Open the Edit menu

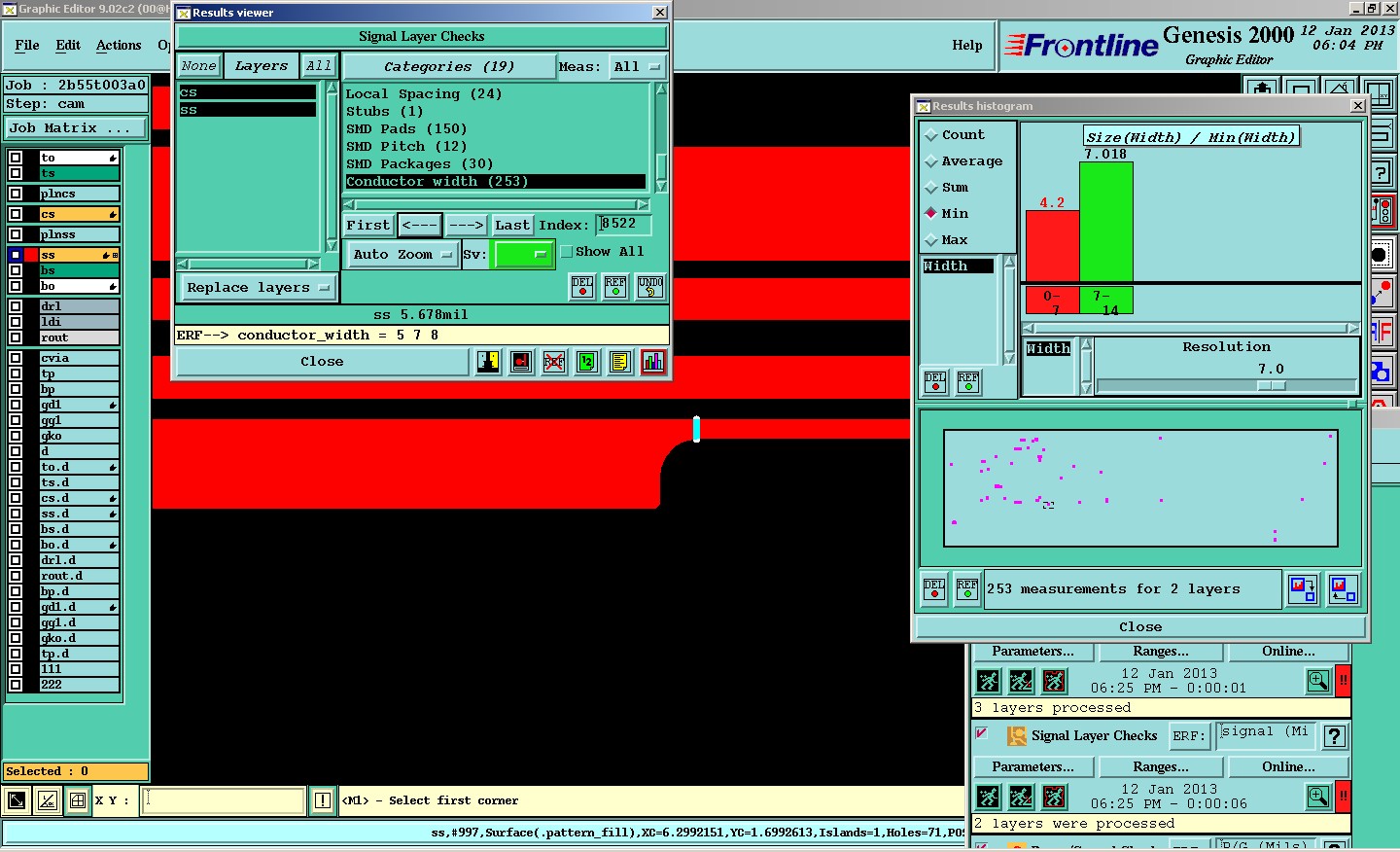click(68, 46)
